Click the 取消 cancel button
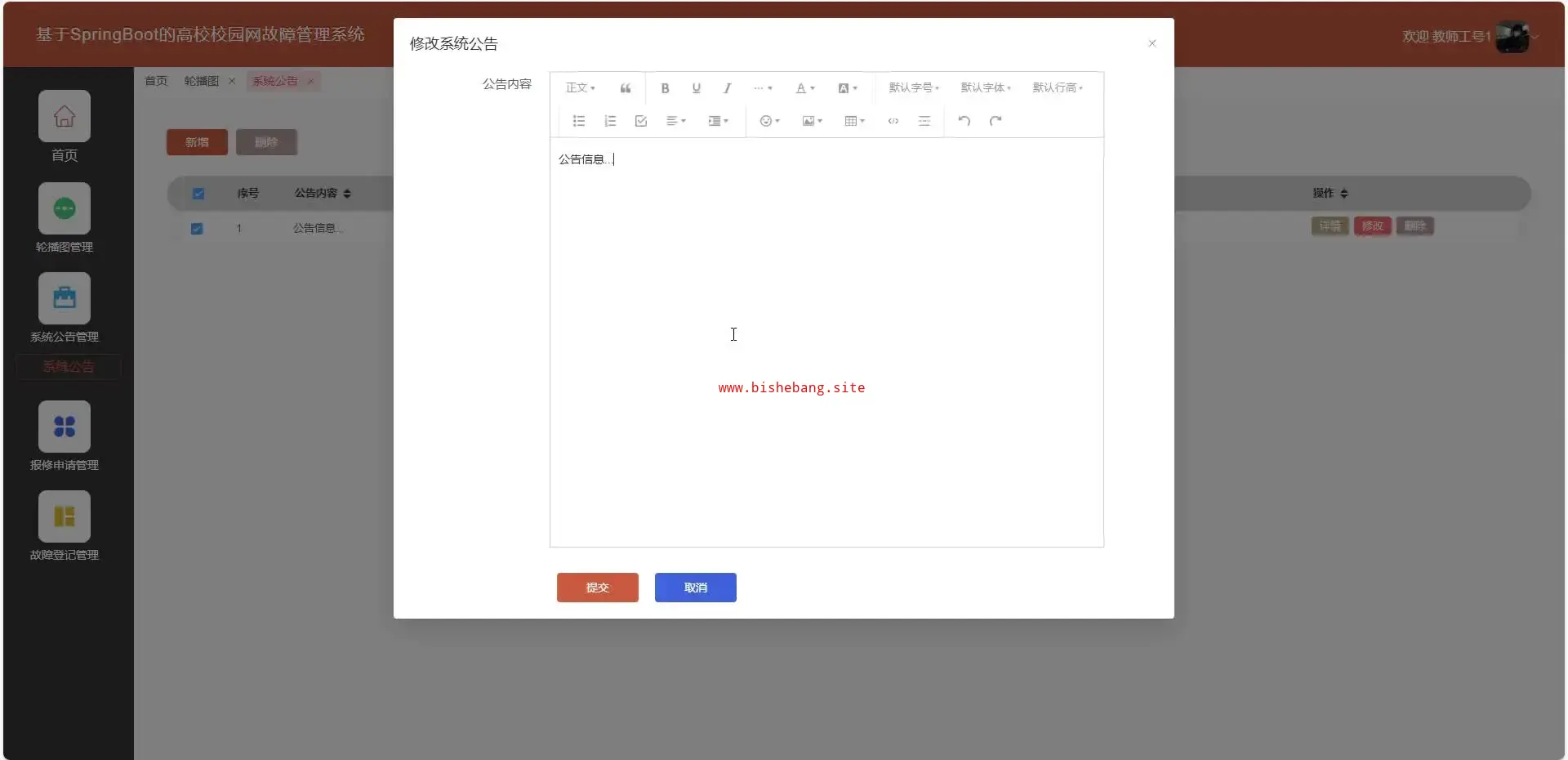1568x760 pixels. 695,588
